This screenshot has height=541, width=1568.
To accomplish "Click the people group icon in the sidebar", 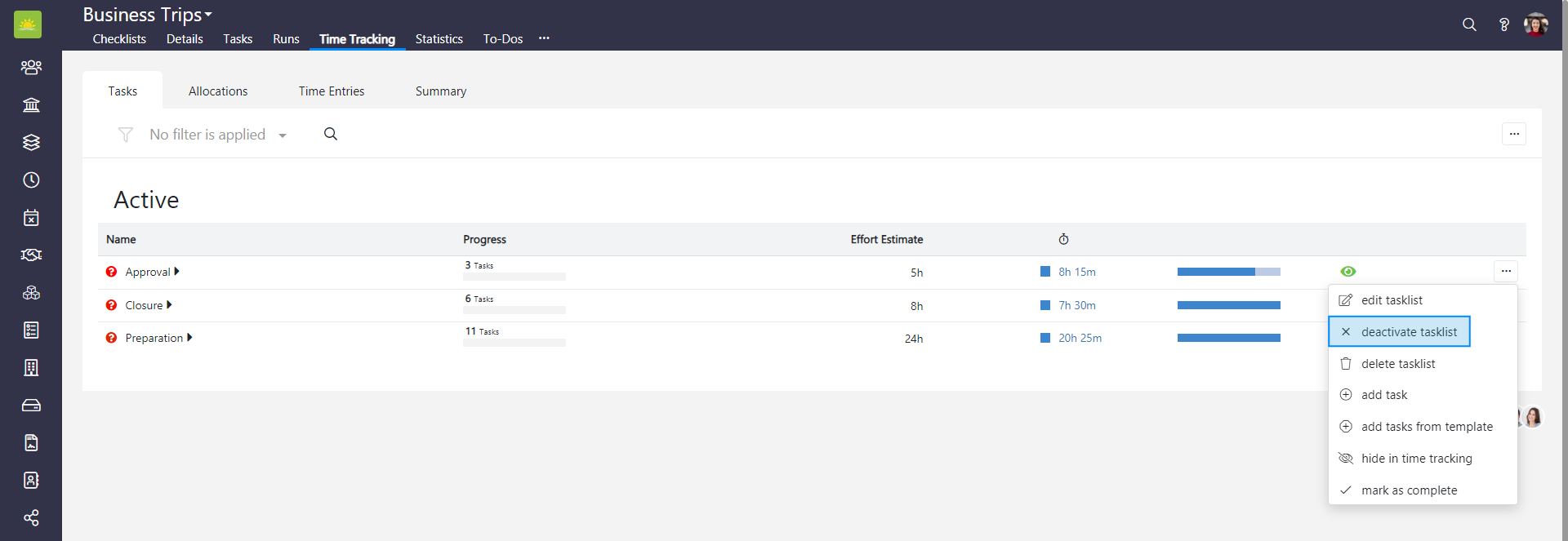I will [x=31, y=68].
